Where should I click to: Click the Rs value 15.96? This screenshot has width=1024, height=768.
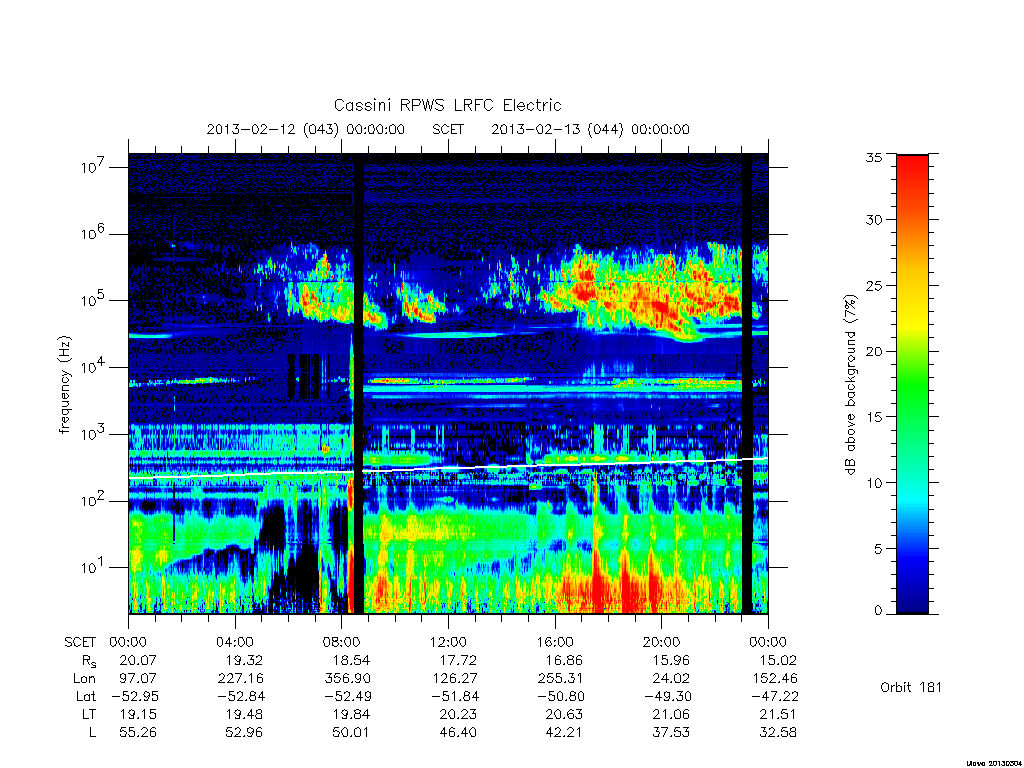(671, 660)
